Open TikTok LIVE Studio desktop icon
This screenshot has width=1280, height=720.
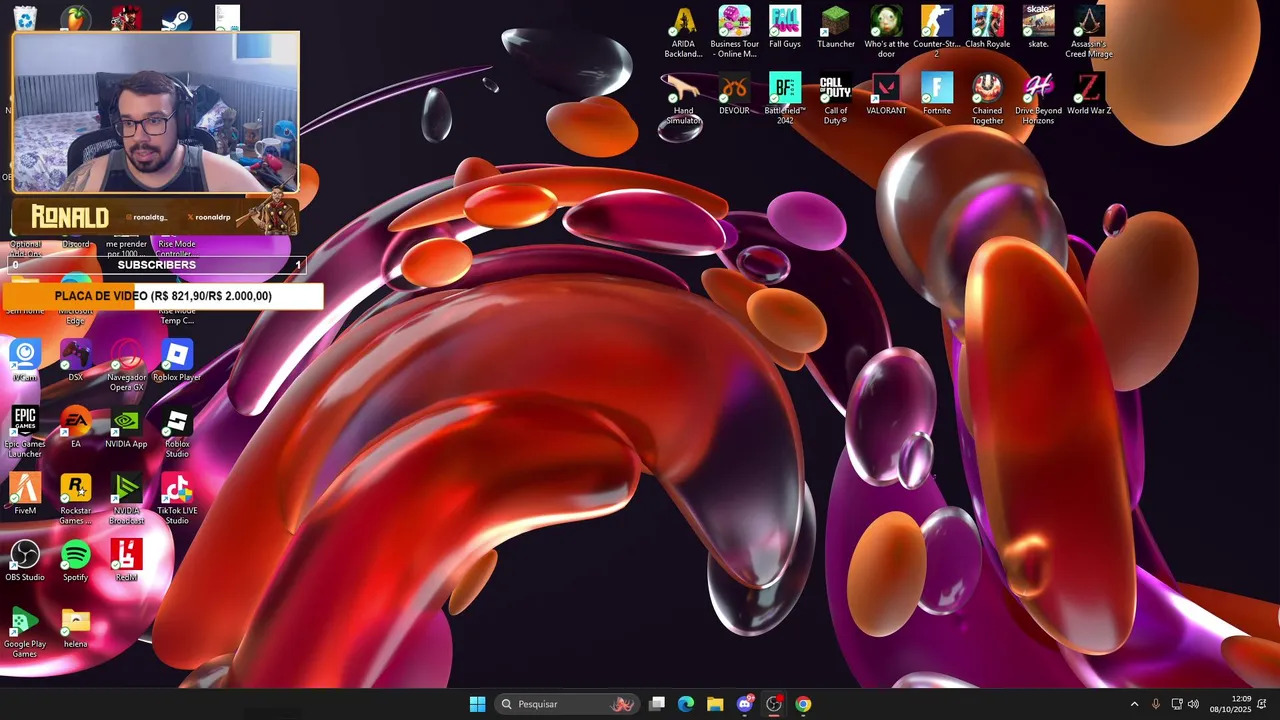177,498
